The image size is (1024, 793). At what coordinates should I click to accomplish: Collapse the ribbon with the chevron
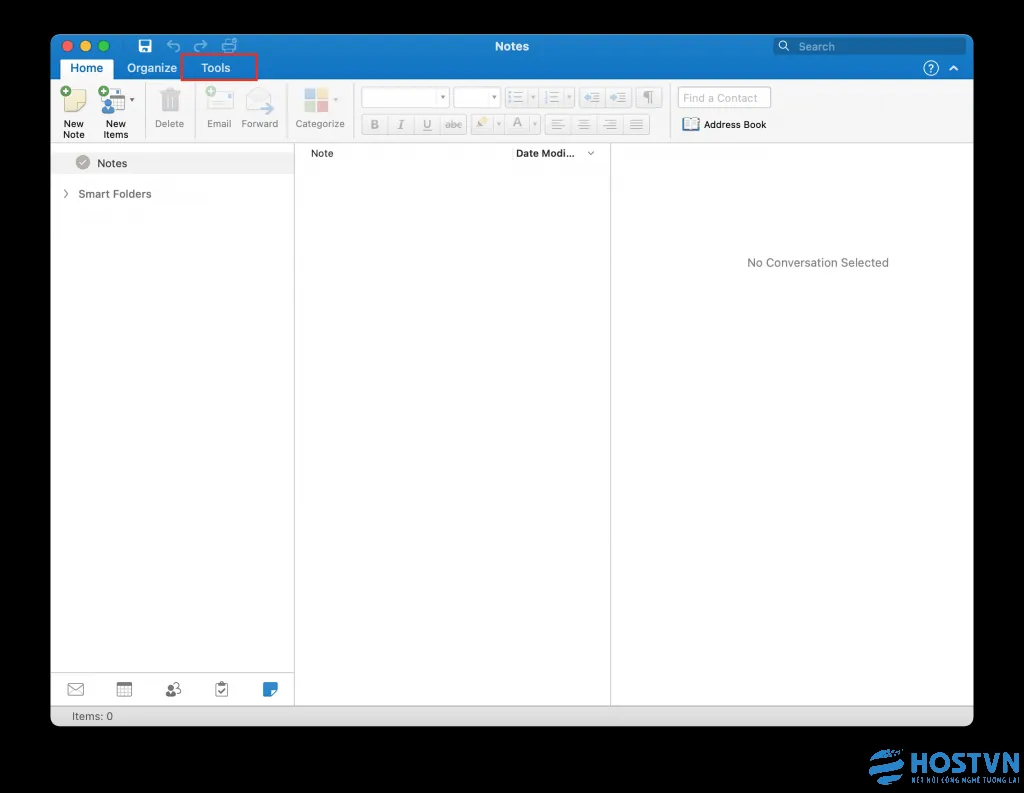[x=953, y=68]
